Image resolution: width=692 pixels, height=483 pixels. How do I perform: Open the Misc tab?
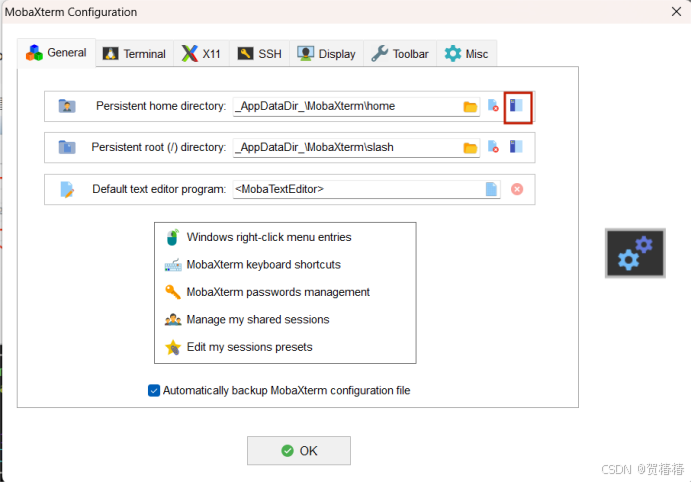click(466, 54)
